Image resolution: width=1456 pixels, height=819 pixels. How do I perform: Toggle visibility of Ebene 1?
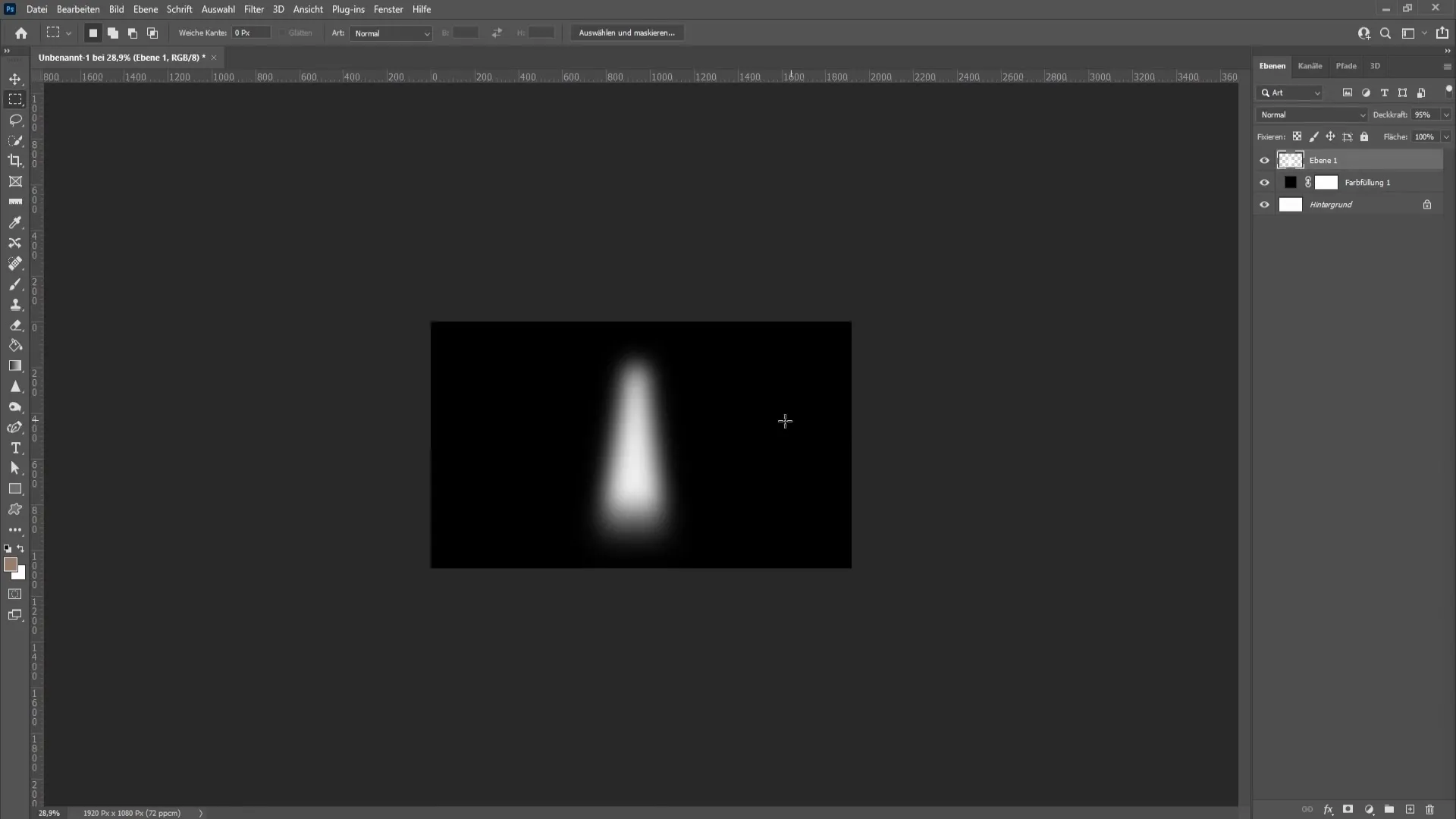click(x=1264, y=160)
